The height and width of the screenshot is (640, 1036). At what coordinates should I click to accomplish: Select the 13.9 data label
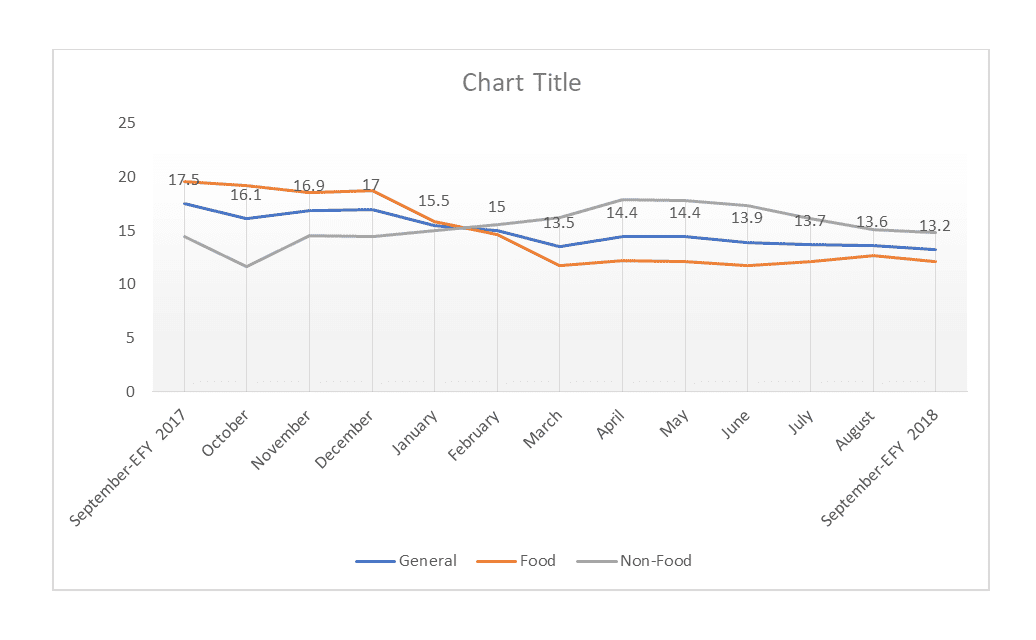click(x=747, y=218)
